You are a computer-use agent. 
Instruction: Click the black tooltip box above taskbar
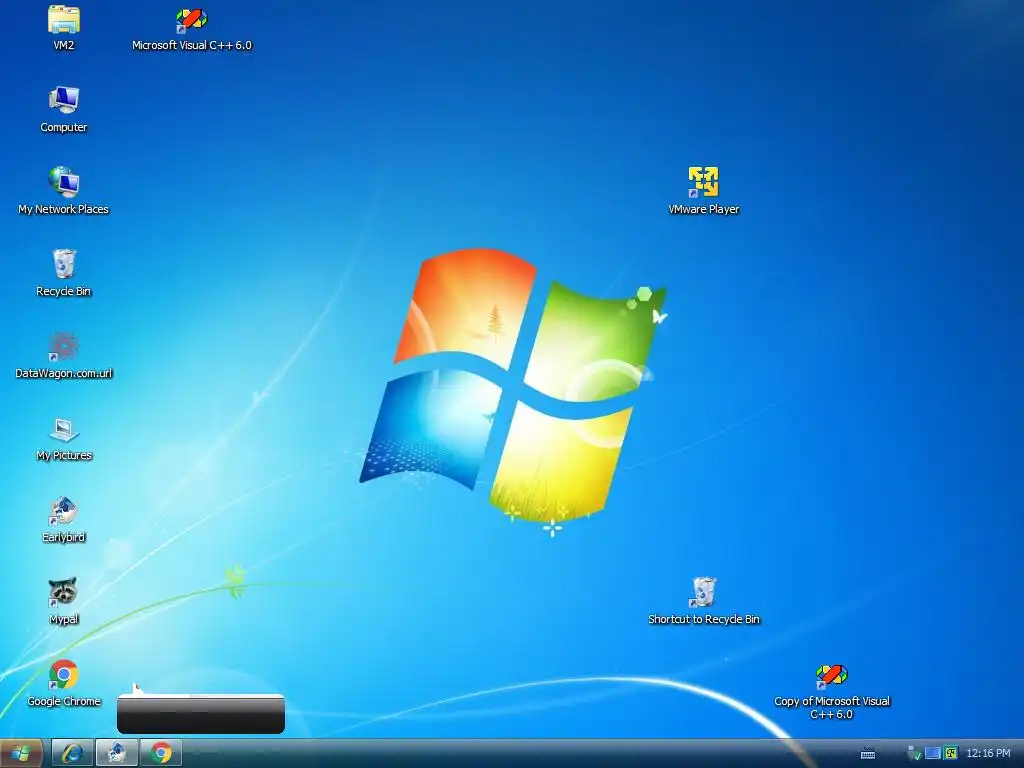200,714
